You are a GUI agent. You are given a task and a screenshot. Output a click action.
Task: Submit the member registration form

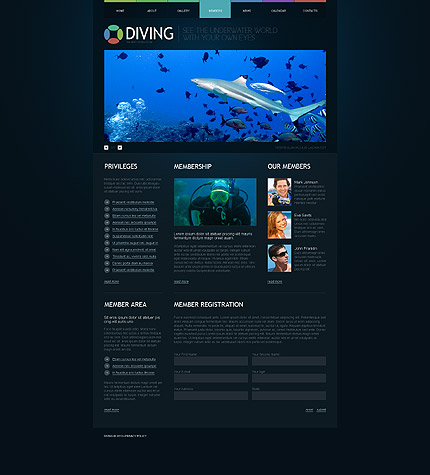[321, 410]
